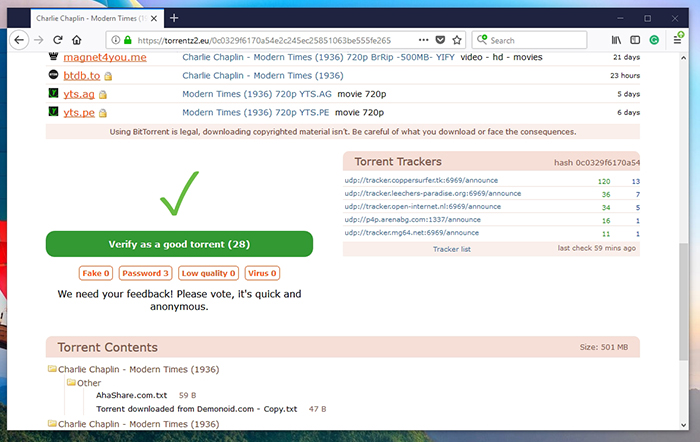700x442 pixels.
Task: Vote Virus 0 for this torrent
Action: 262,273
